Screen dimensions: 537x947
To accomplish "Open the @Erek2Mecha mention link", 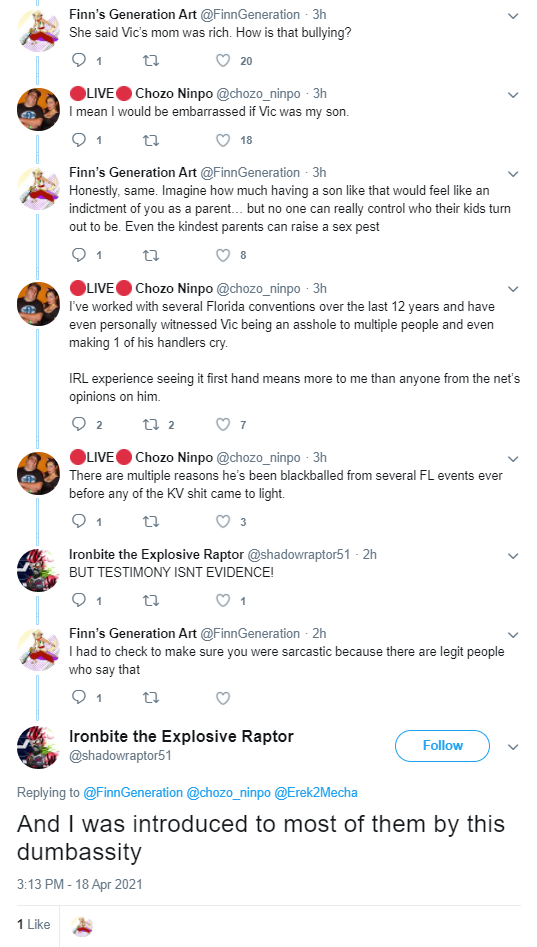I will click(x=316, y=792).
